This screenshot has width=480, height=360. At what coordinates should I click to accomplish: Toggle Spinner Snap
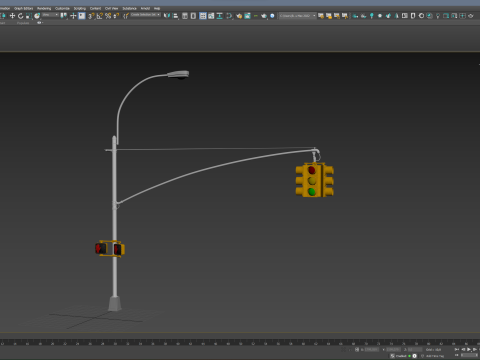tap(116, 16)
